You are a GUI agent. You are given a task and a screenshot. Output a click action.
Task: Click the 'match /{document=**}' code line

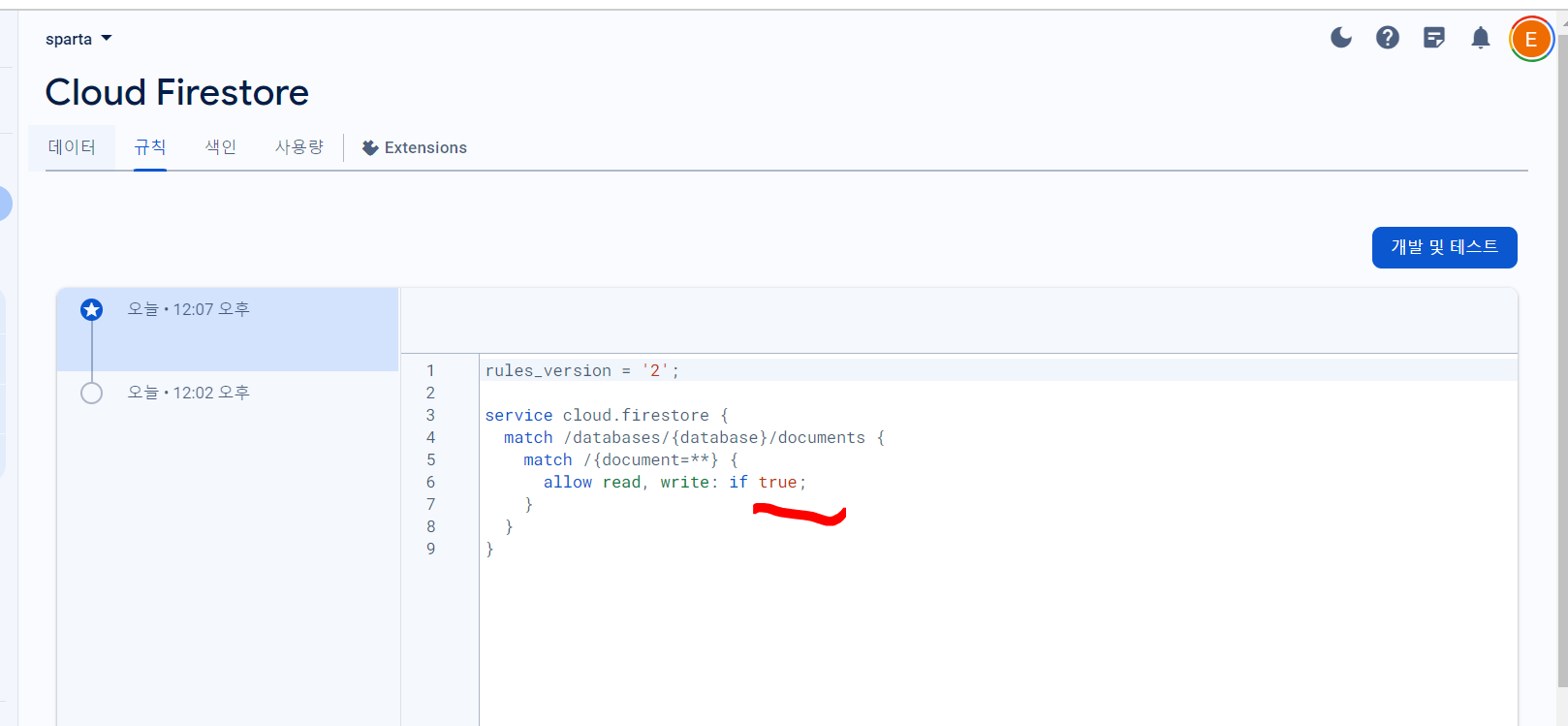point(631,459)
